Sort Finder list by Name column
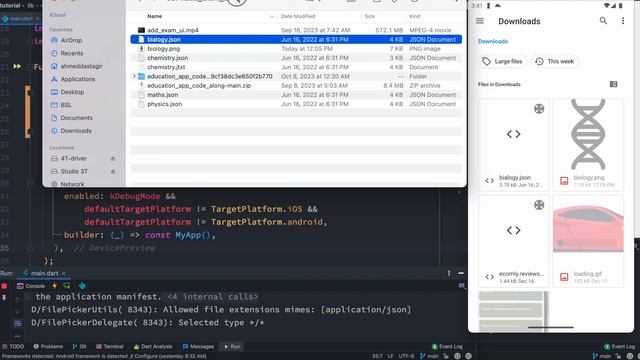 click(x=155, y=16)
